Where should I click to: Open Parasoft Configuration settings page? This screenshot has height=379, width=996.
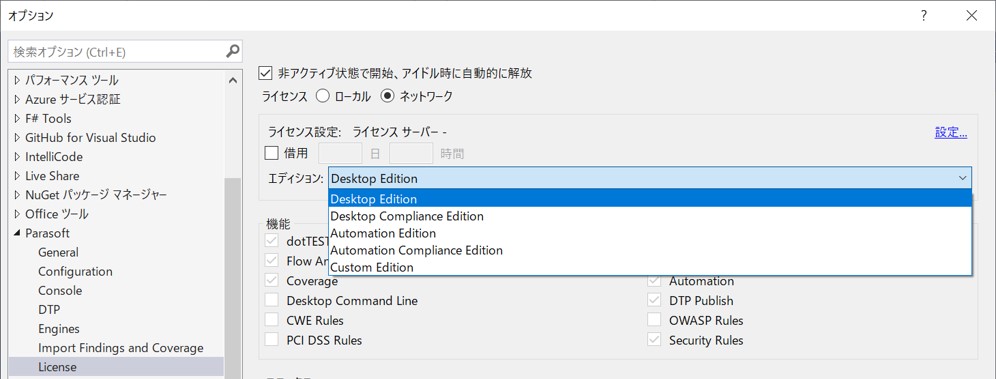[x=75, y=271]
